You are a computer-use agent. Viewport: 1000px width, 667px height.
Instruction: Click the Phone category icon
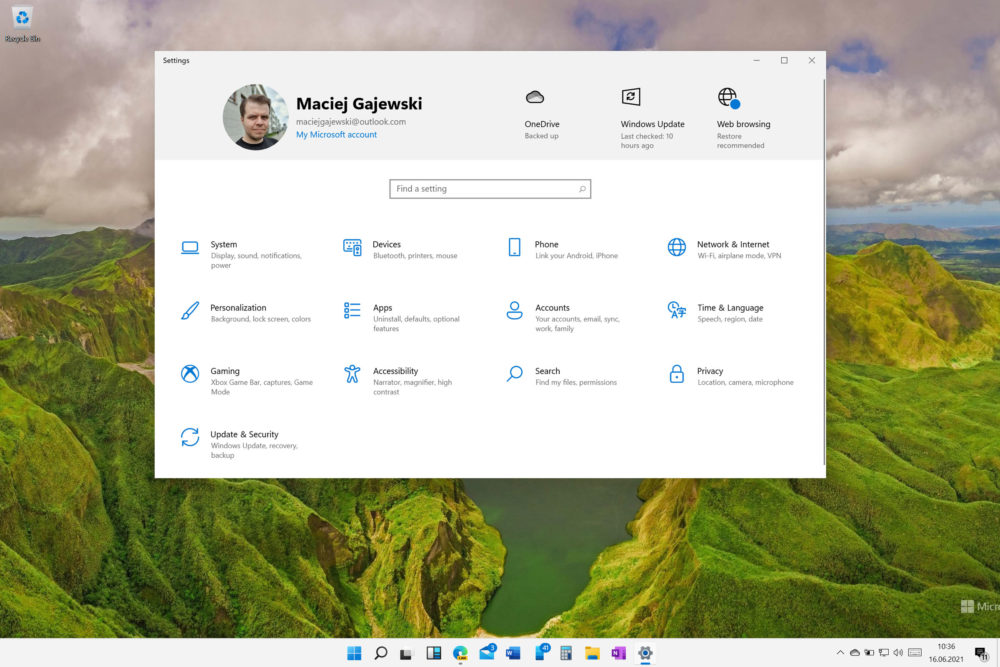(514, 247)
